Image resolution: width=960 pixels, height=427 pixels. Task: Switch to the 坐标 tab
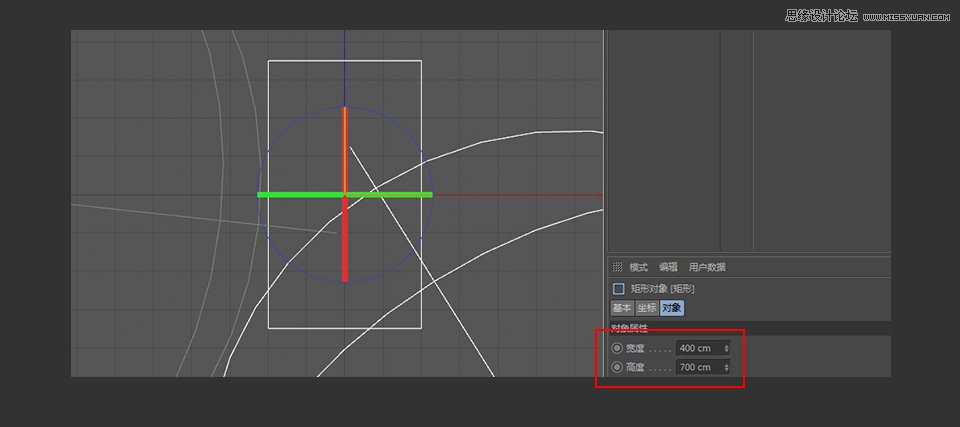click(x=647, y=308)
